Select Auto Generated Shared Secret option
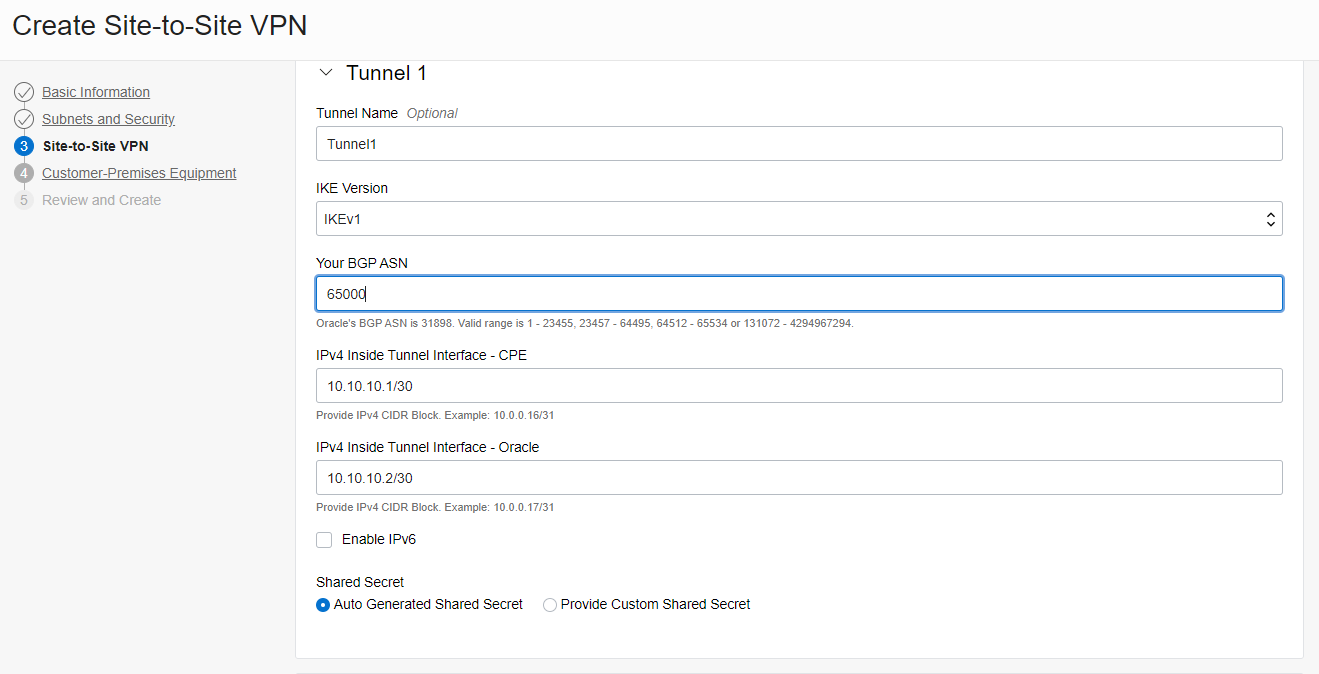This screenshot has width=1319, height=674. coord(323,605)
